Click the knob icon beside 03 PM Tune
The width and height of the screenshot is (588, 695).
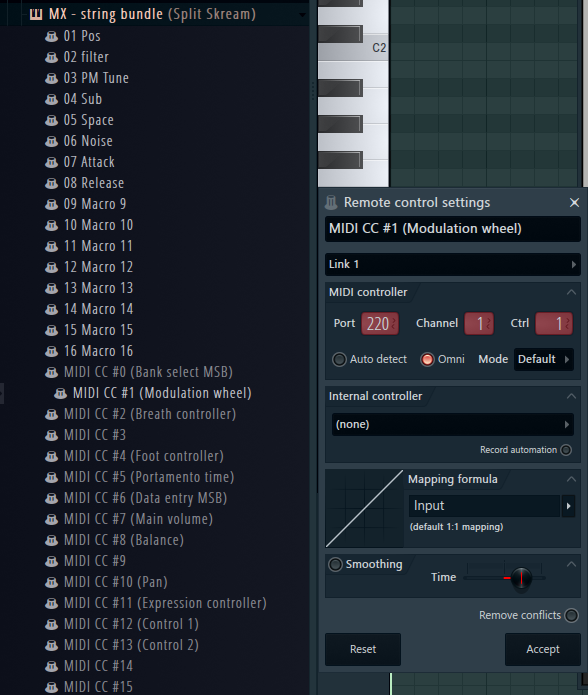(x=51, y=78)
